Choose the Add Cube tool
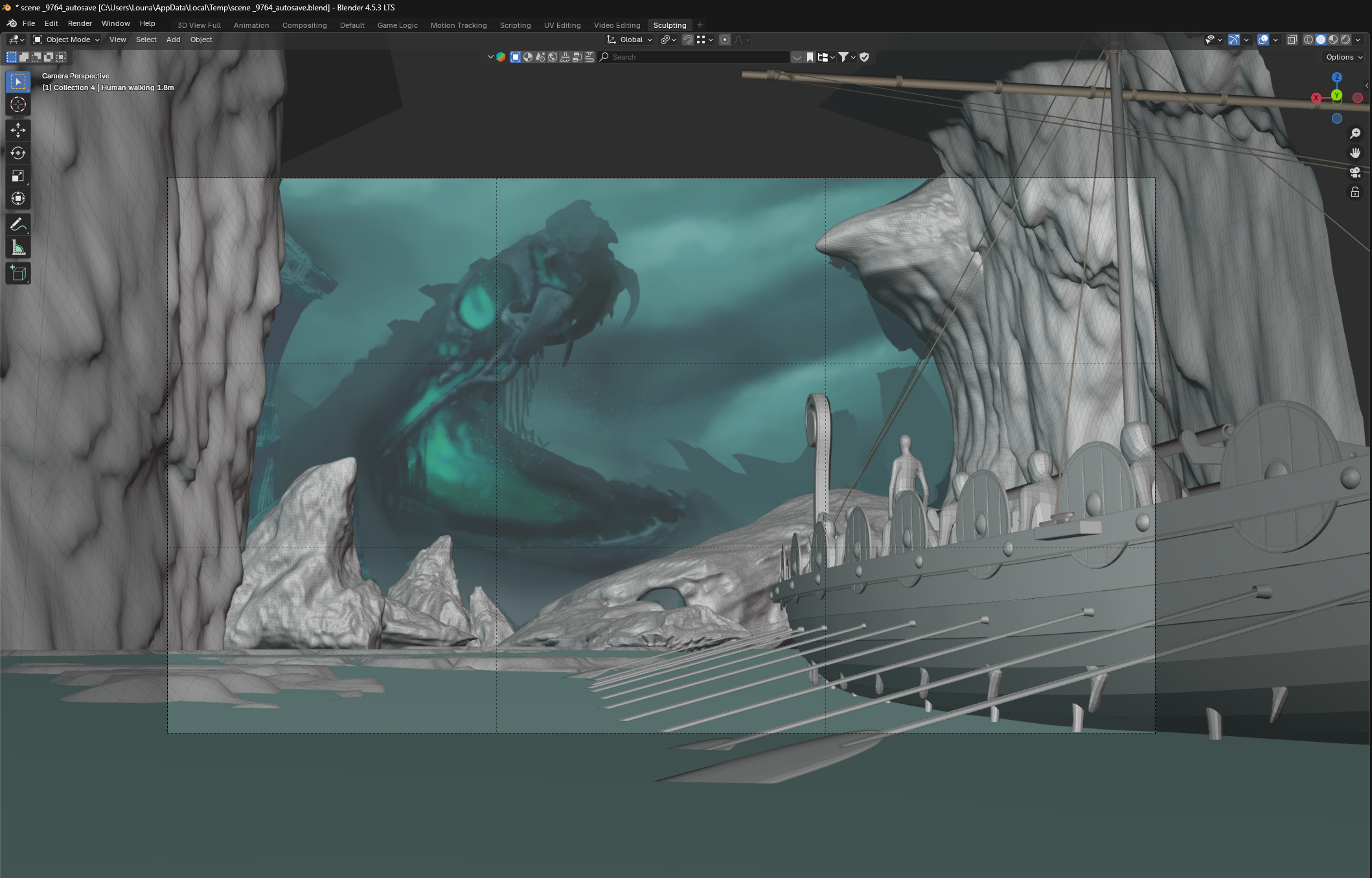 pyautogui.click(x=17, y=273)
